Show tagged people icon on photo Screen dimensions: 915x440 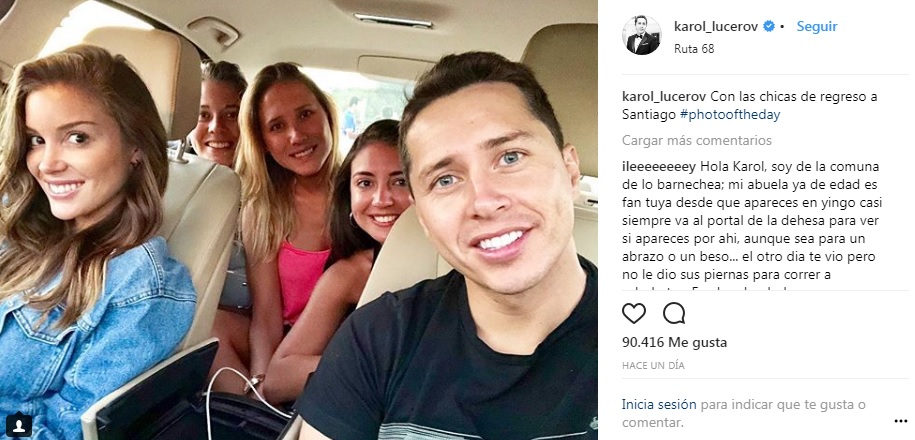click(x=19, y=424)
